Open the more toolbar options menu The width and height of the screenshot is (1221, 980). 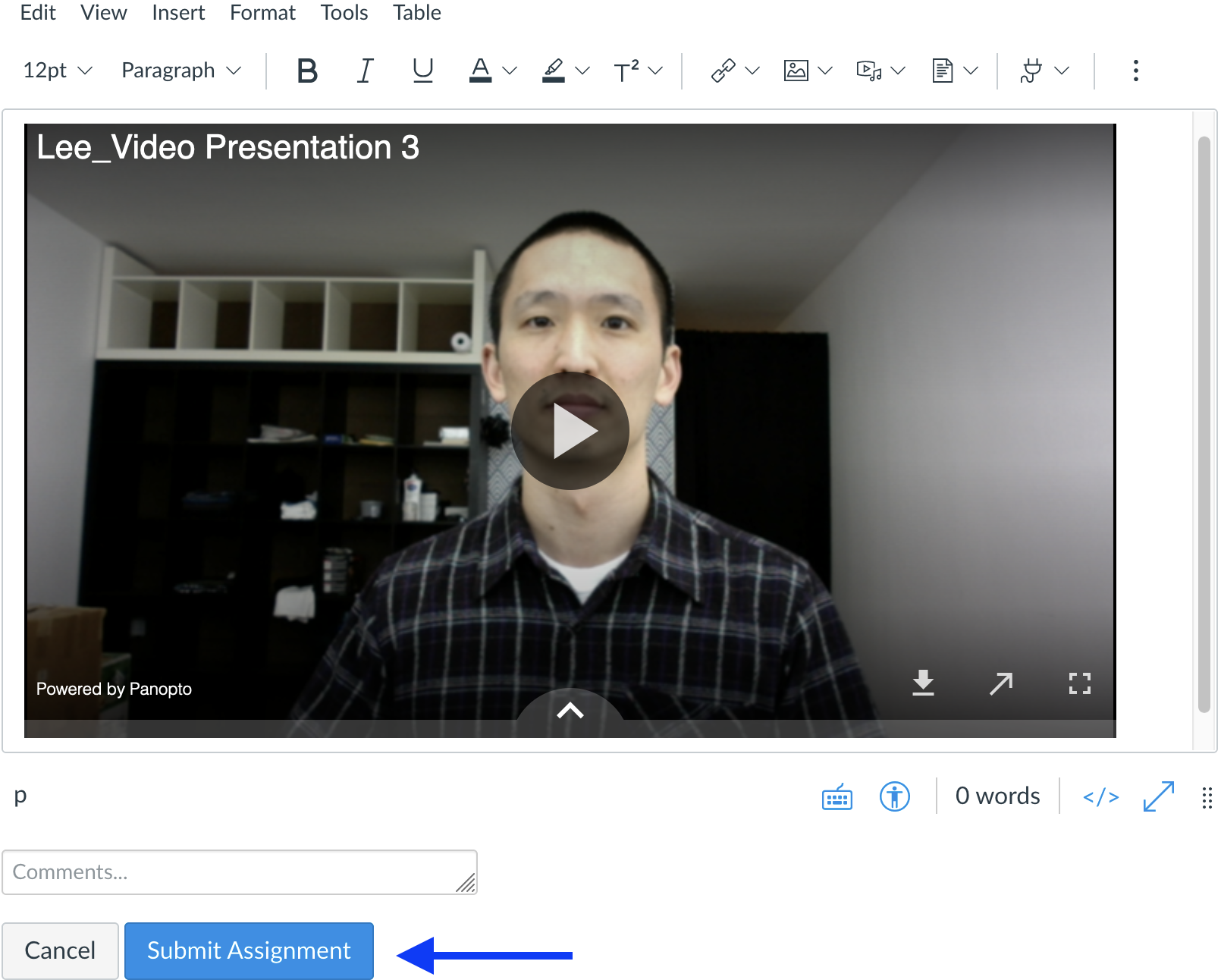point(1135,71)
